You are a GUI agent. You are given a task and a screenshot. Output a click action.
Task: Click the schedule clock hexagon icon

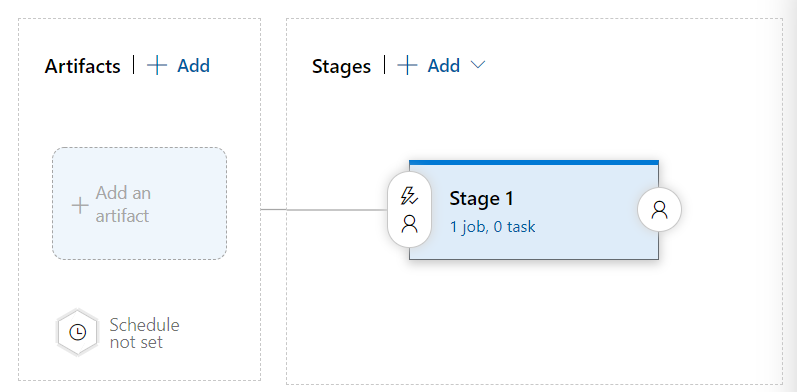(x=77, y=332)
